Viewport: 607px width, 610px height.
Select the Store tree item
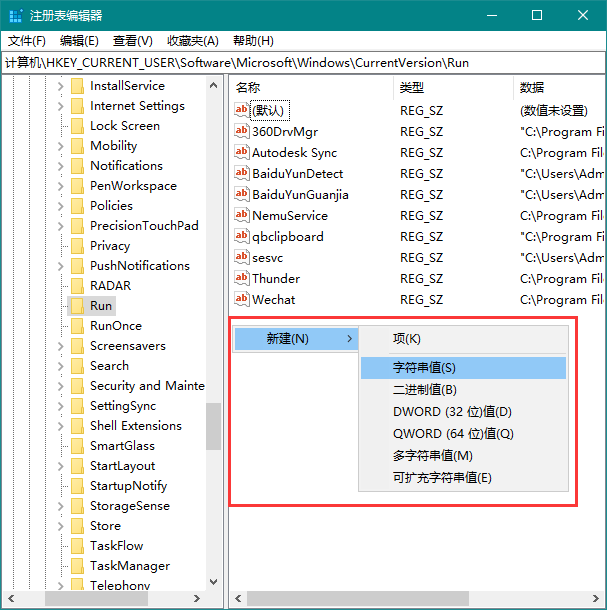click(x=105, y=526)
